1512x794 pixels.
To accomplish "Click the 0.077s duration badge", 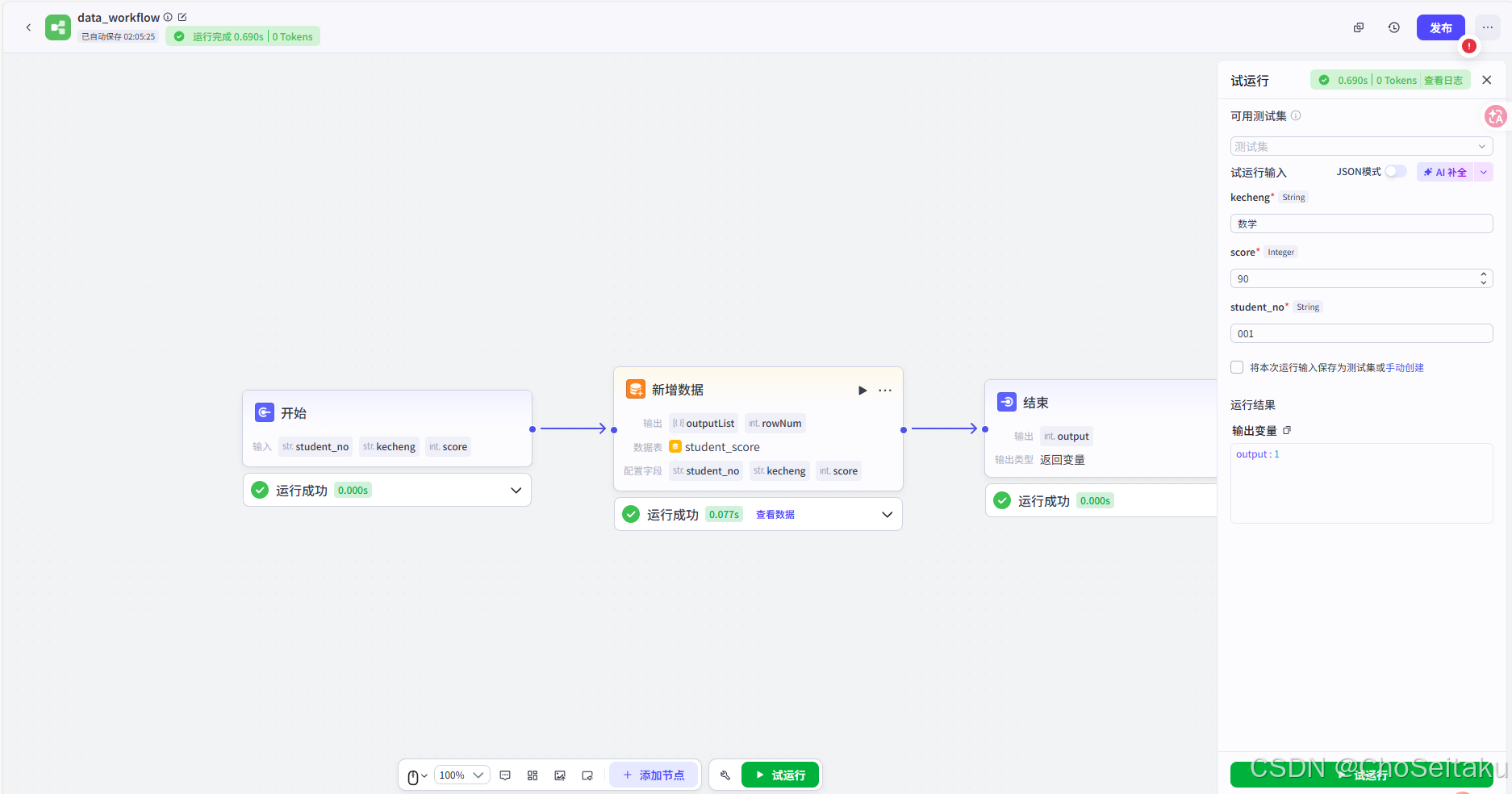I will tap(724, 514).
